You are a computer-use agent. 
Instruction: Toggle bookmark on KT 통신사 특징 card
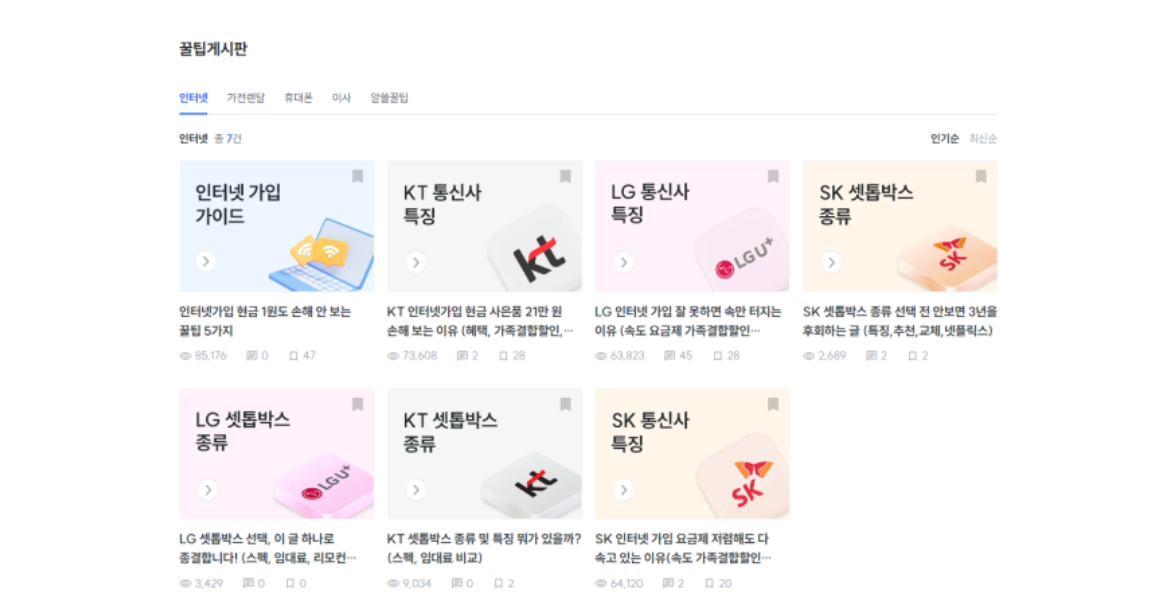click(x=565, y=176)
